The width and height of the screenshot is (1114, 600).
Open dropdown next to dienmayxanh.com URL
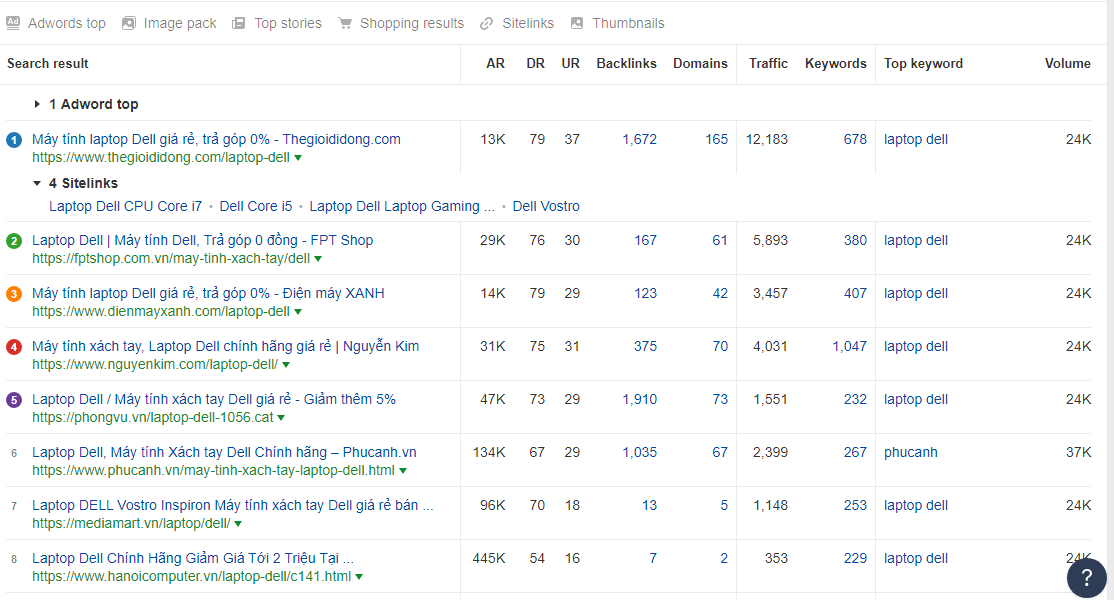coord(298,312)
